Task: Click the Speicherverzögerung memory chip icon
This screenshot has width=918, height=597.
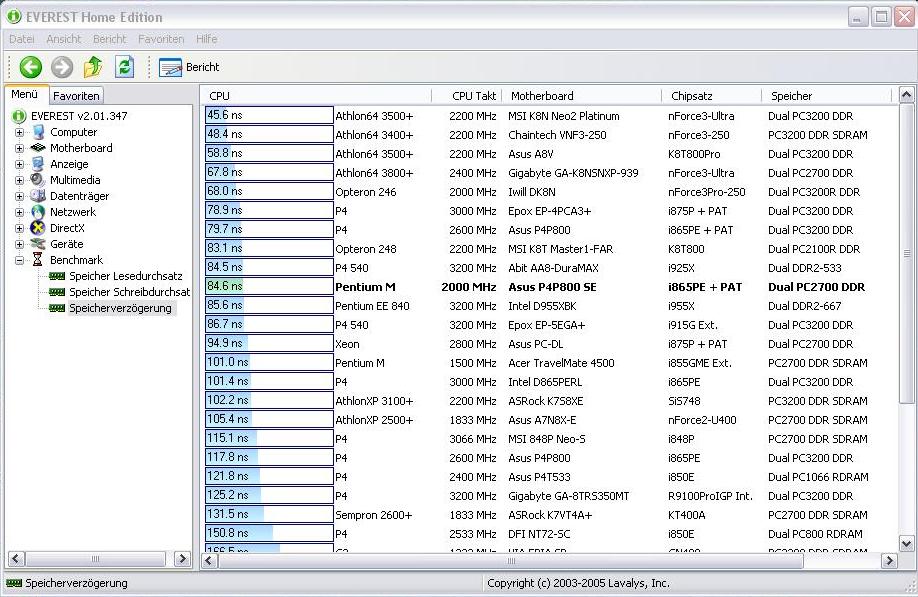Action: [x=57, y=308]
